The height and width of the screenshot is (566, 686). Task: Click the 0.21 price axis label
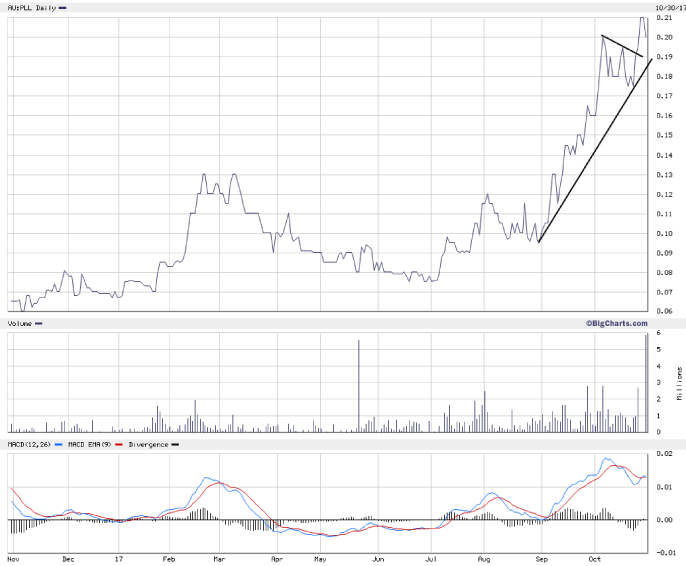665,19
